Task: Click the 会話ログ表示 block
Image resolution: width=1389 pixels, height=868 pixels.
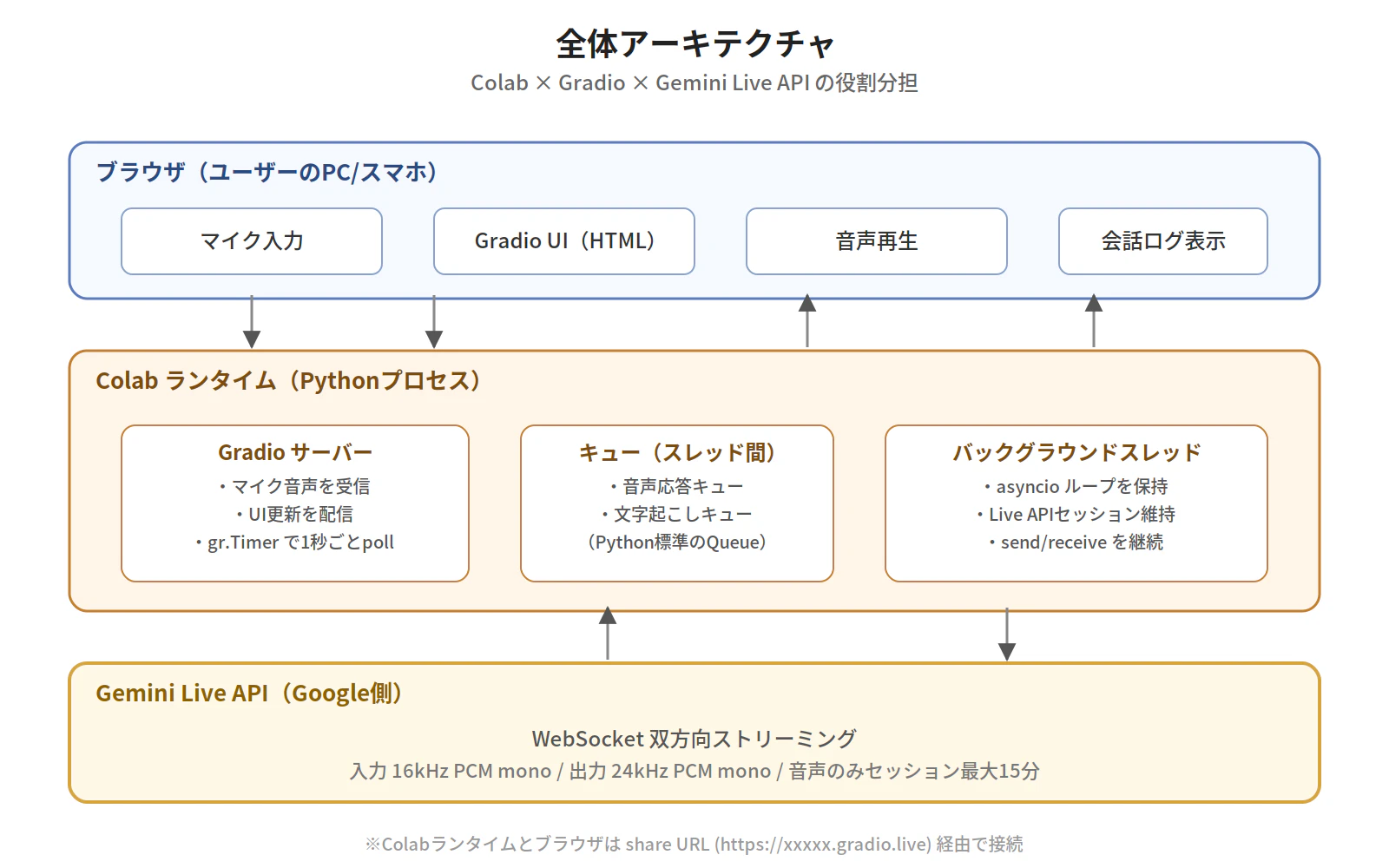Action: (x=1162, y=241)
